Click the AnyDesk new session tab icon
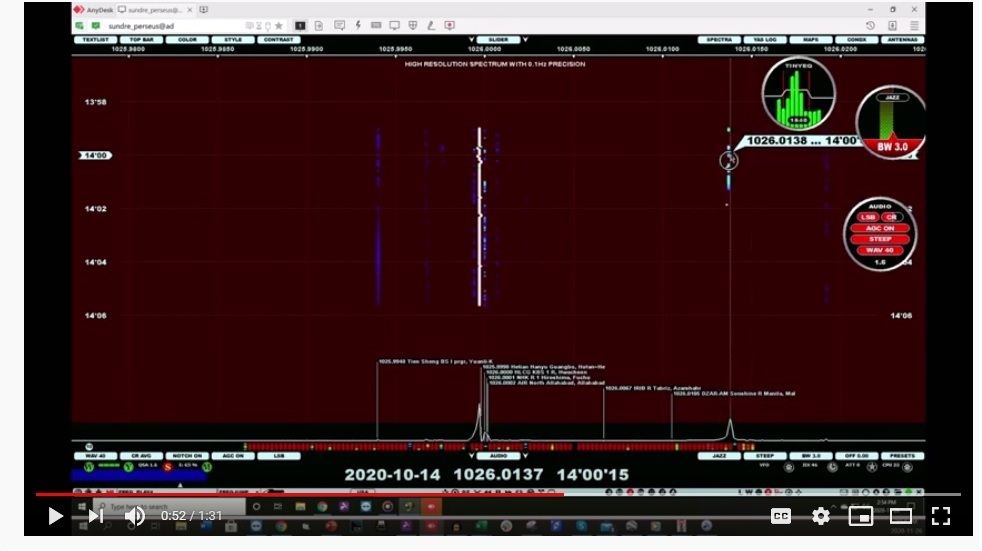The height and width of the screenshot is (551, 982). click(204, 10)
